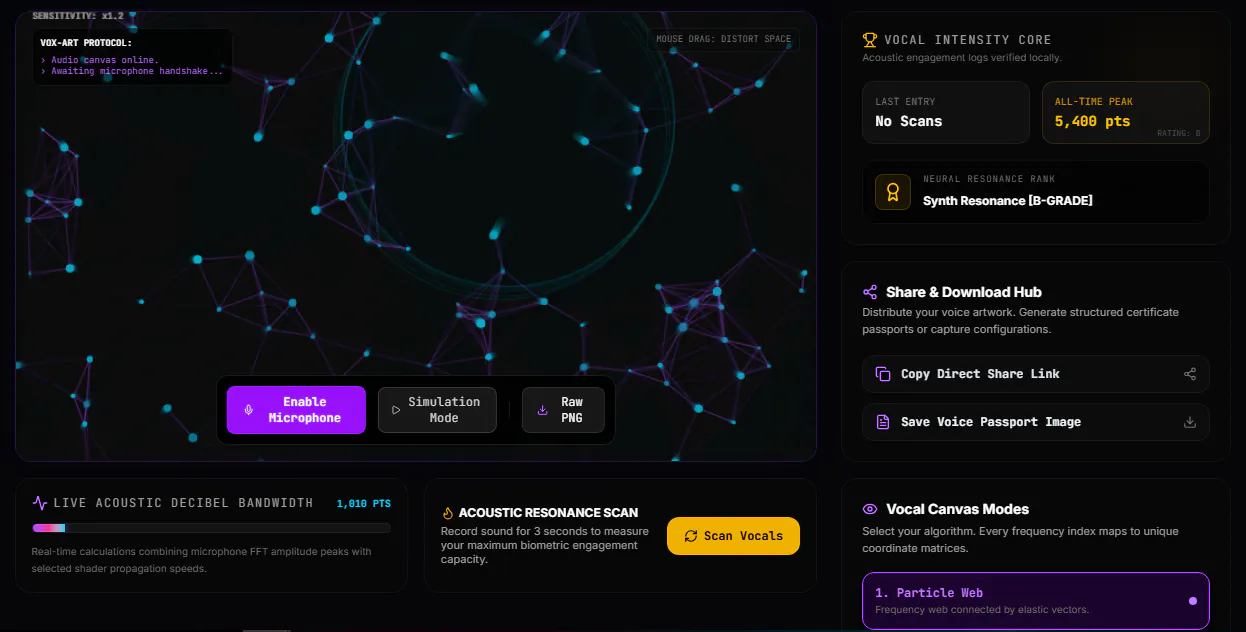Click the VOX-ART PROTOCOL heading
The image size is (1246, 632).
[x=86, y=43]
